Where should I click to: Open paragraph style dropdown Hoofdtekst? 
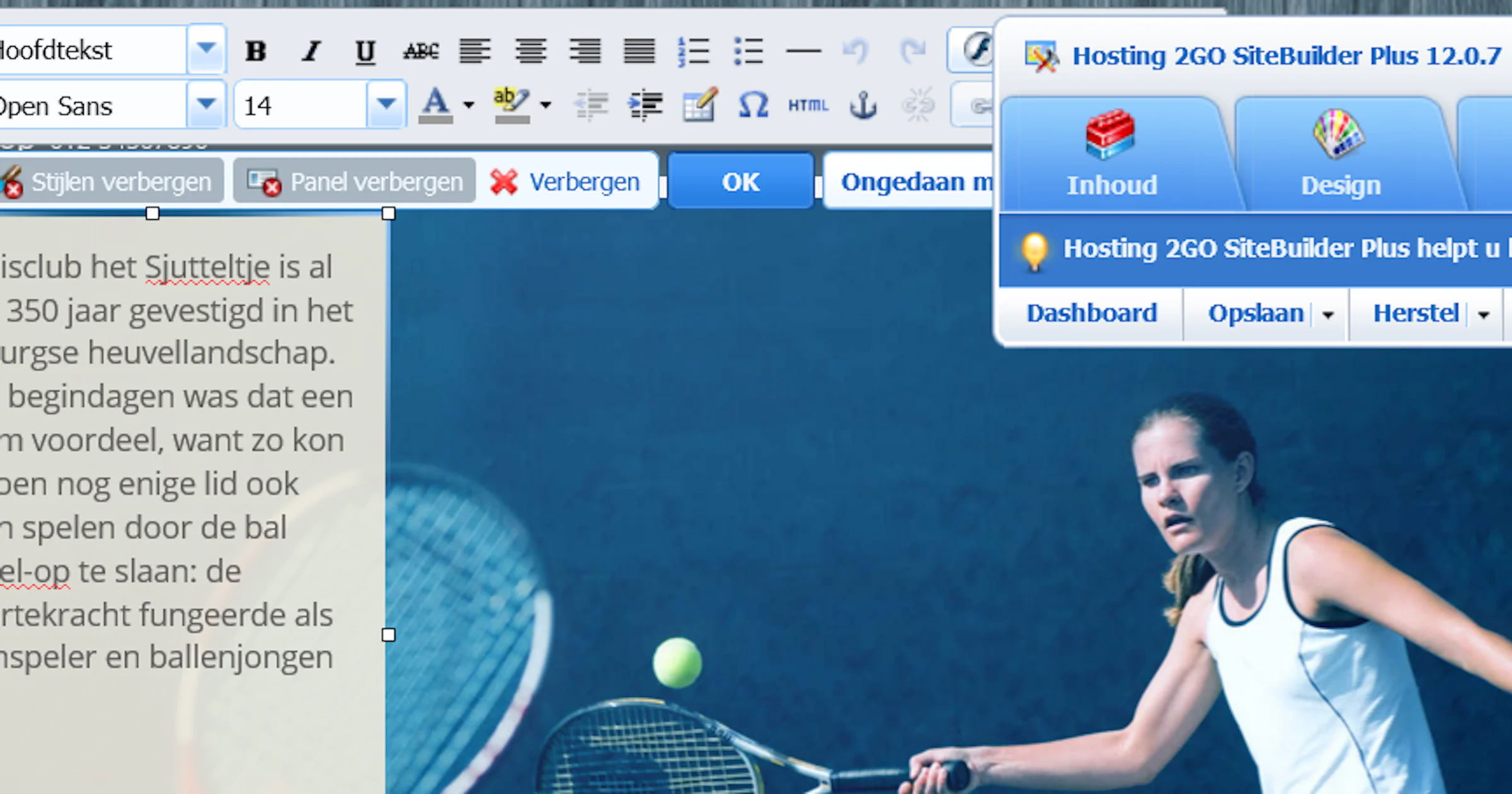tap(206, 49)
